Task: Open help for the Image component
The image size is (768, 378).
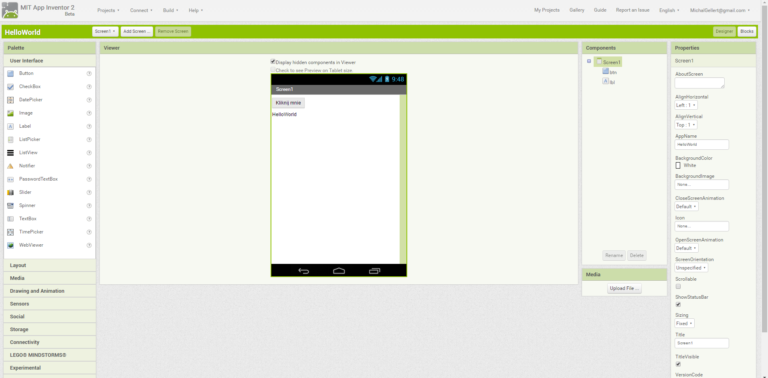Action: [x=89, y=113]
